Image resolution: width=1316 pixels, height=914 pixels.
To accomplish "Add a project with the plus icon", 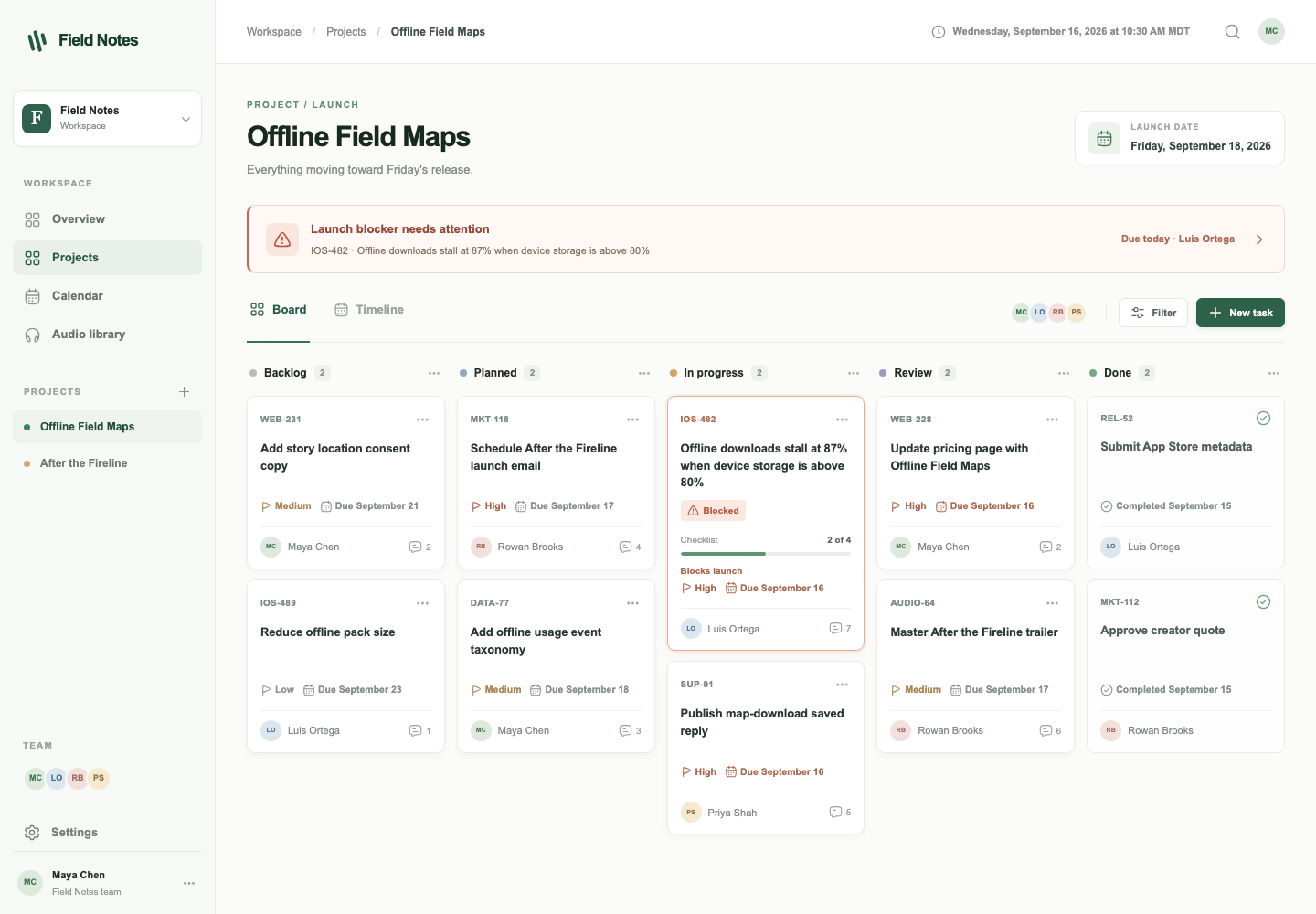I will click(184, 392).
